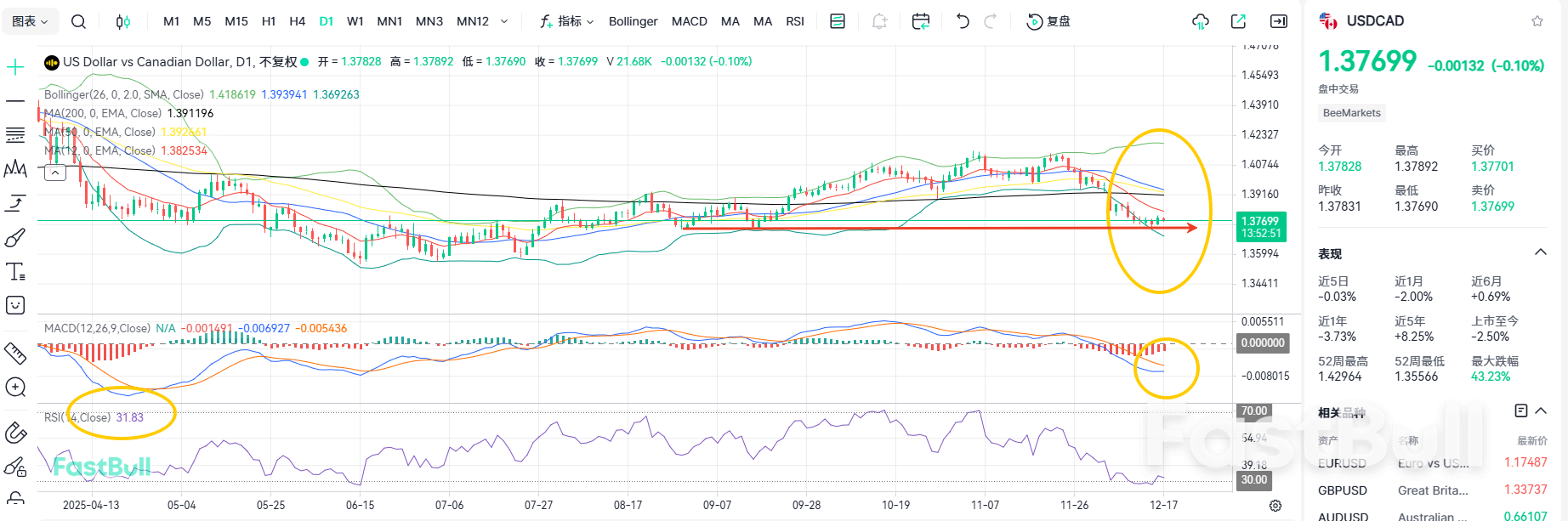Open the price alert bell icon
Screen dimensions: 1568x521
[879, 21]
